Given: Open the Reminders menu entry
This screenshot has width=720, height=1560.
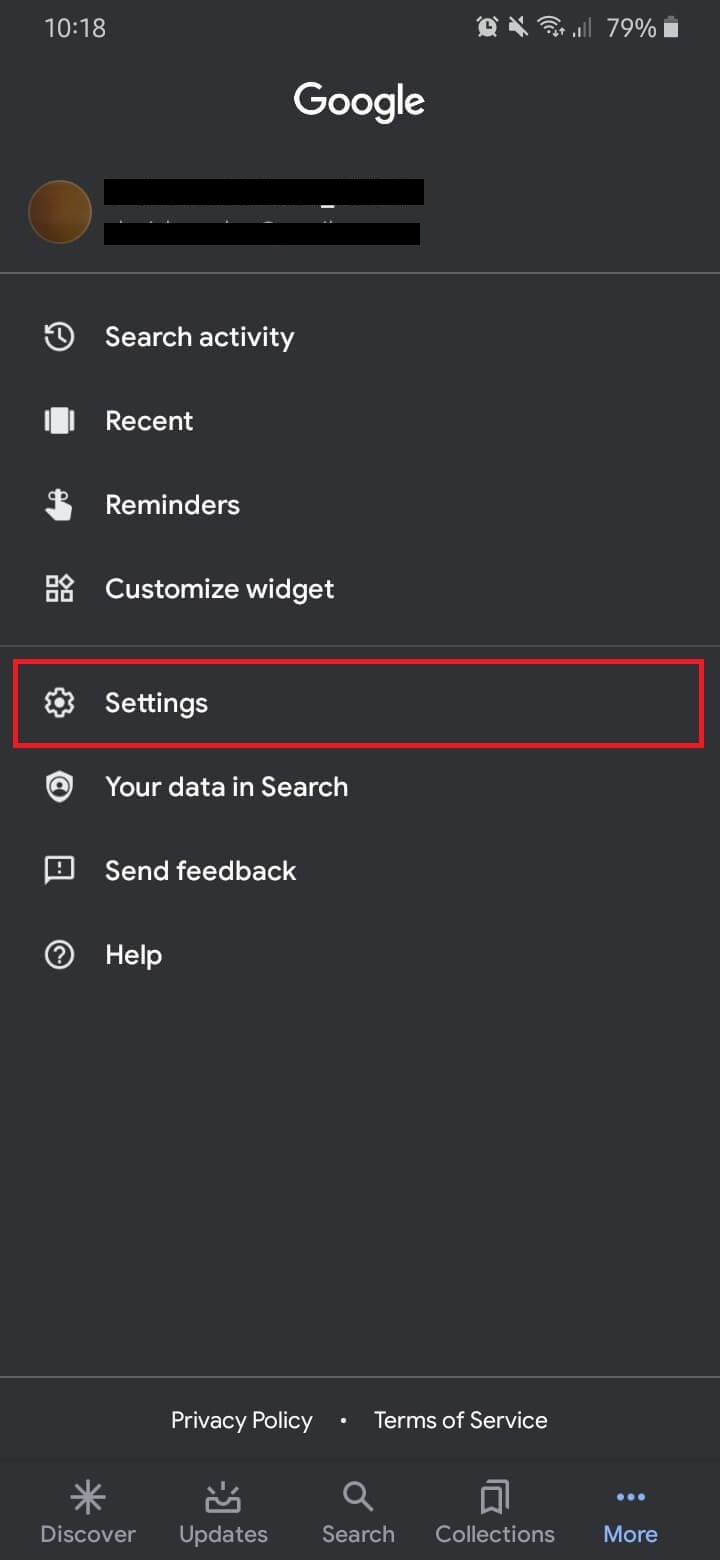Looking at the screenshot, I should click(172, 505).
